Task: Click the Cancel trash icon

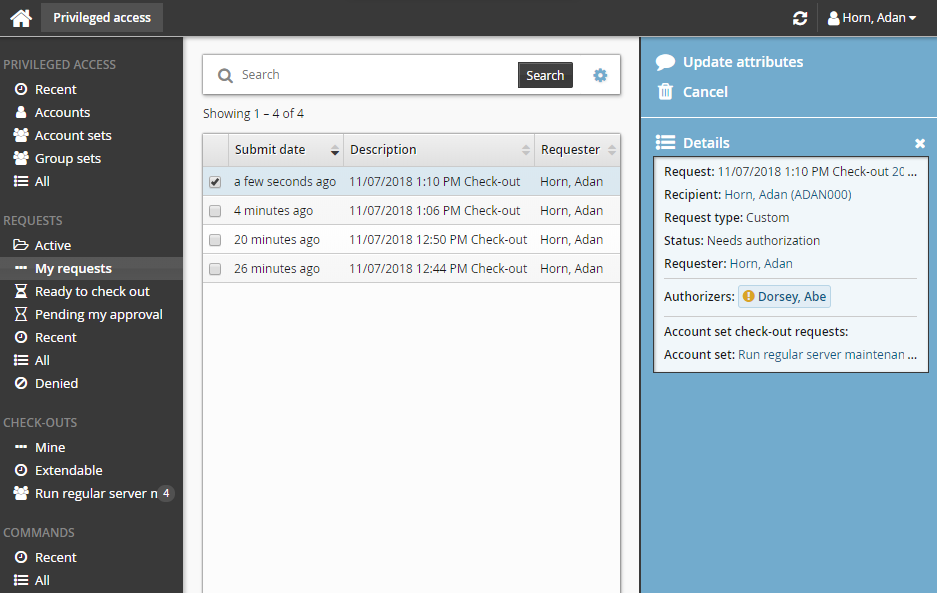Action: 665,92
